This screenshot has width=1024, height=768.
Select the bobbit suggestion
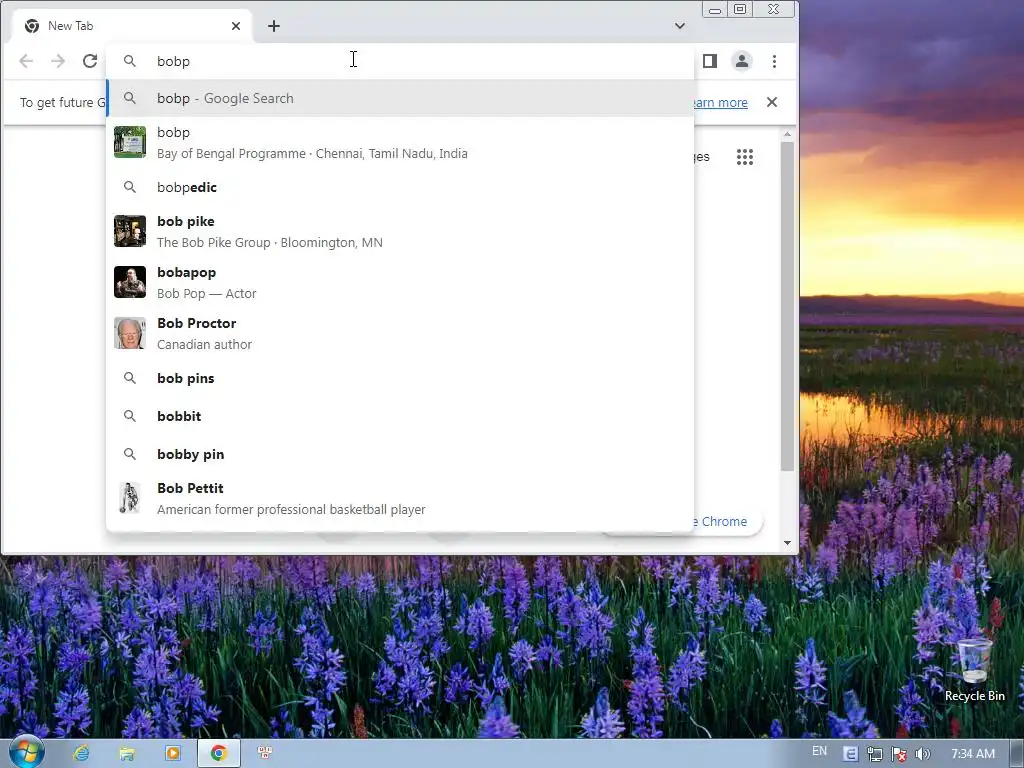[x=400, y=416]
